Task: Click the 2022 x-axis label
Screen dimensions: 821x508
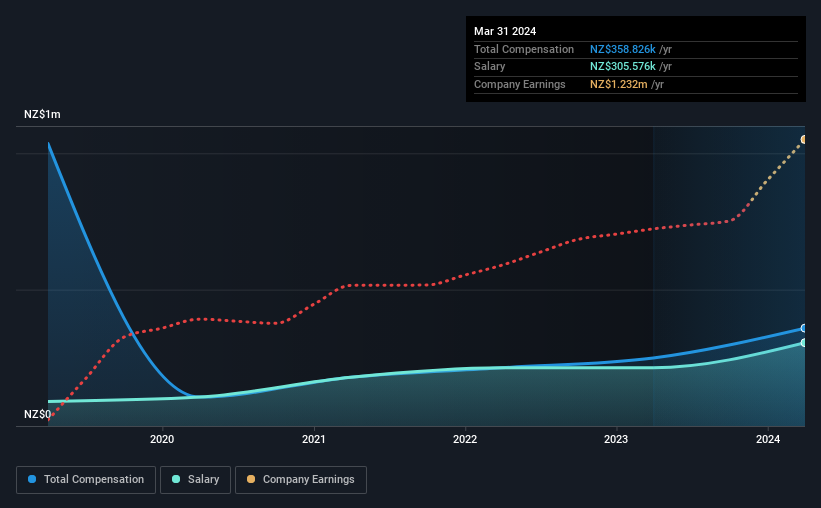Action: click(465, 439)
